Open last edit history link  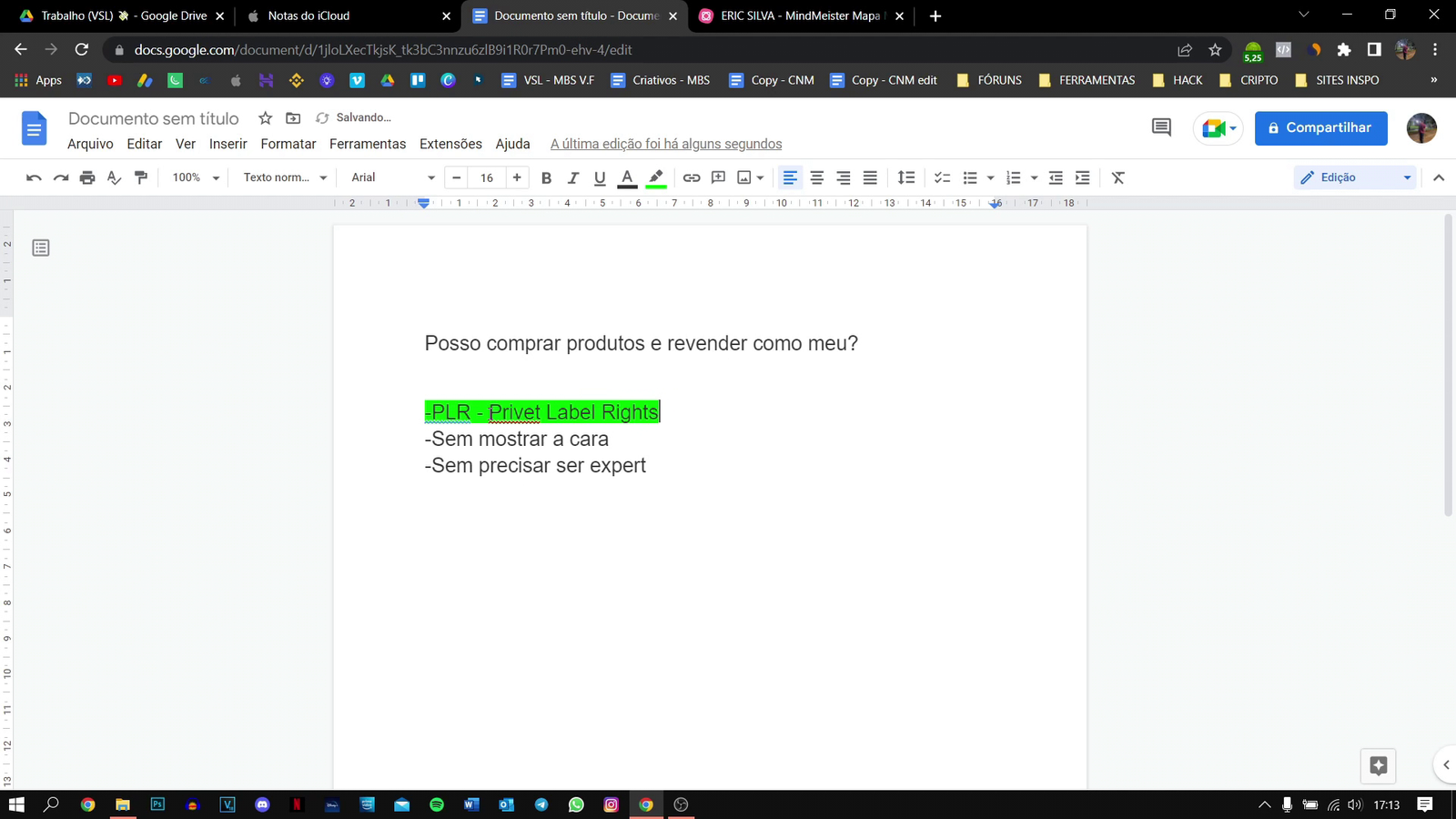pyautogui.click(x=666, y=144)
